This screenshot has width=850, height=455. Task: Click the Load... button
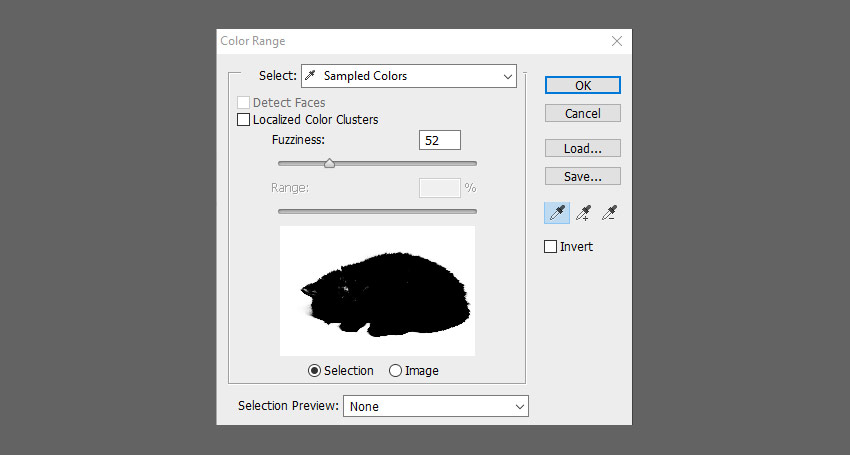[x=583, y=148]
